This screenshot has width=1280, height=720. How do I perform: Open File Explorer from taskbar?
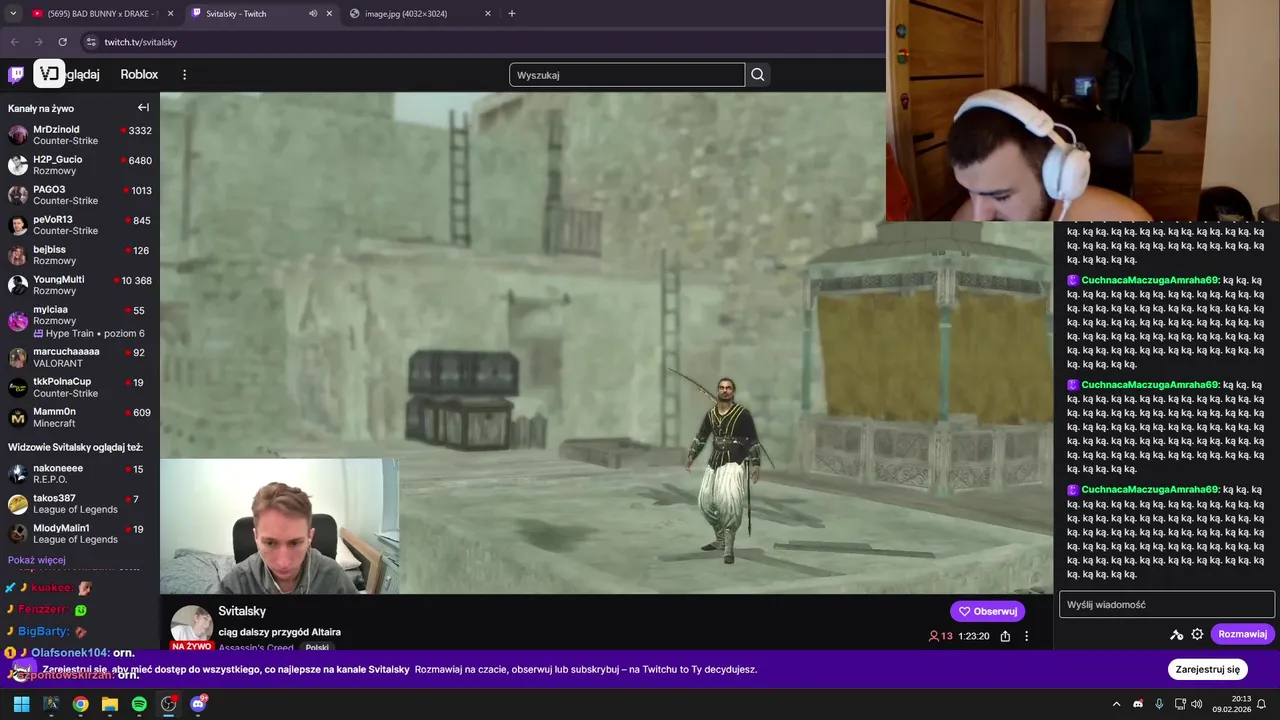click(110, 704)
